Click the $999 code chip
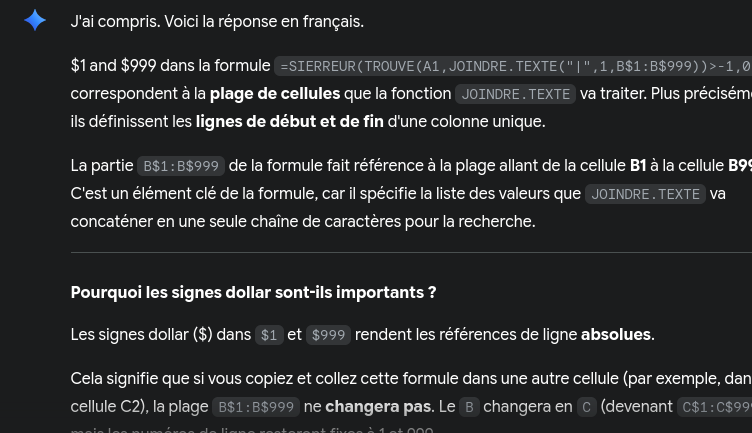 [x=329, y=335]
